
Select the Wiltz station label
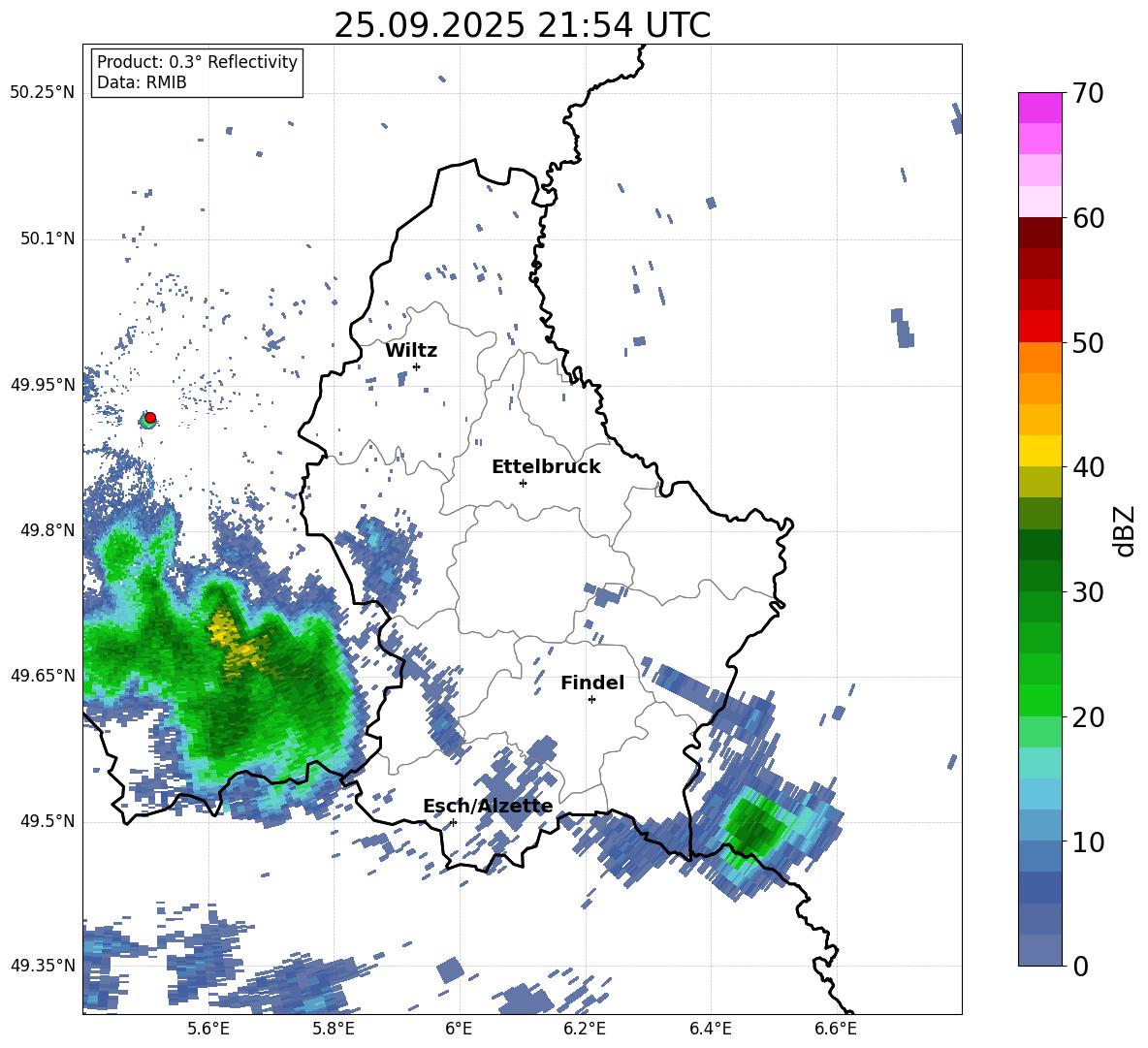411,351
